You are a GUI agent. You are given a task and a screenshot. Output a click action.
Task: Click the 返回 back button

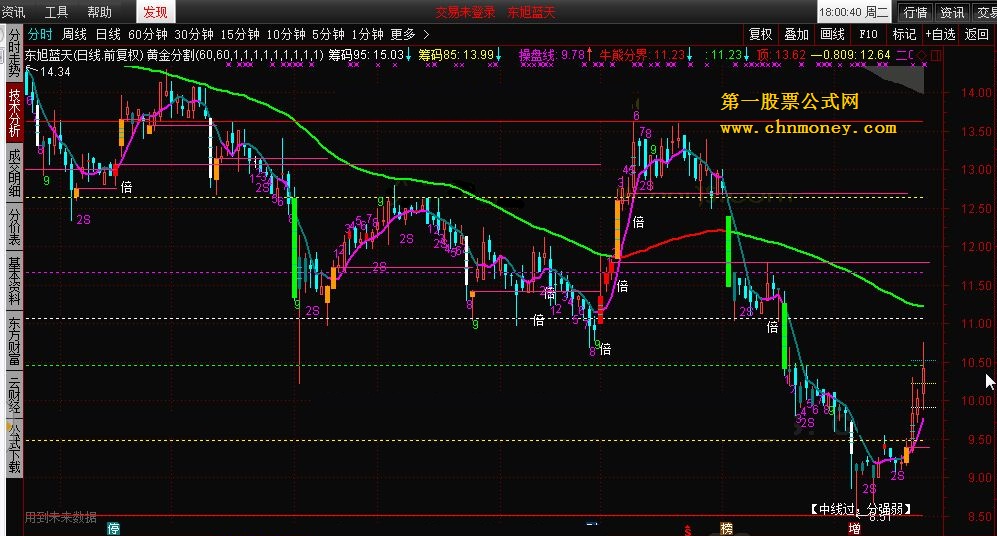point(977,34)
